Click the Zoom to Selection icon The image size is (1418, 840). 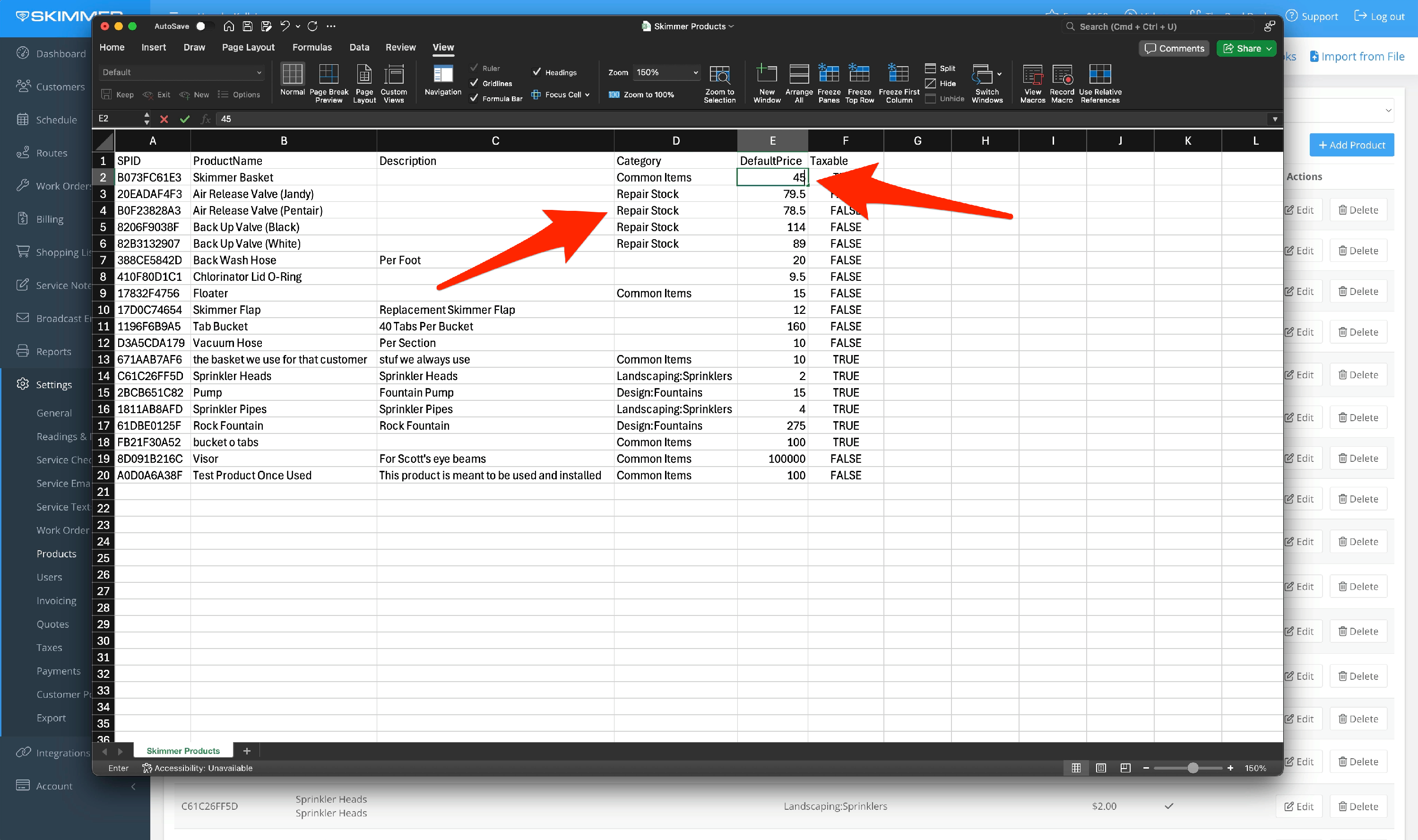(719, 74)
